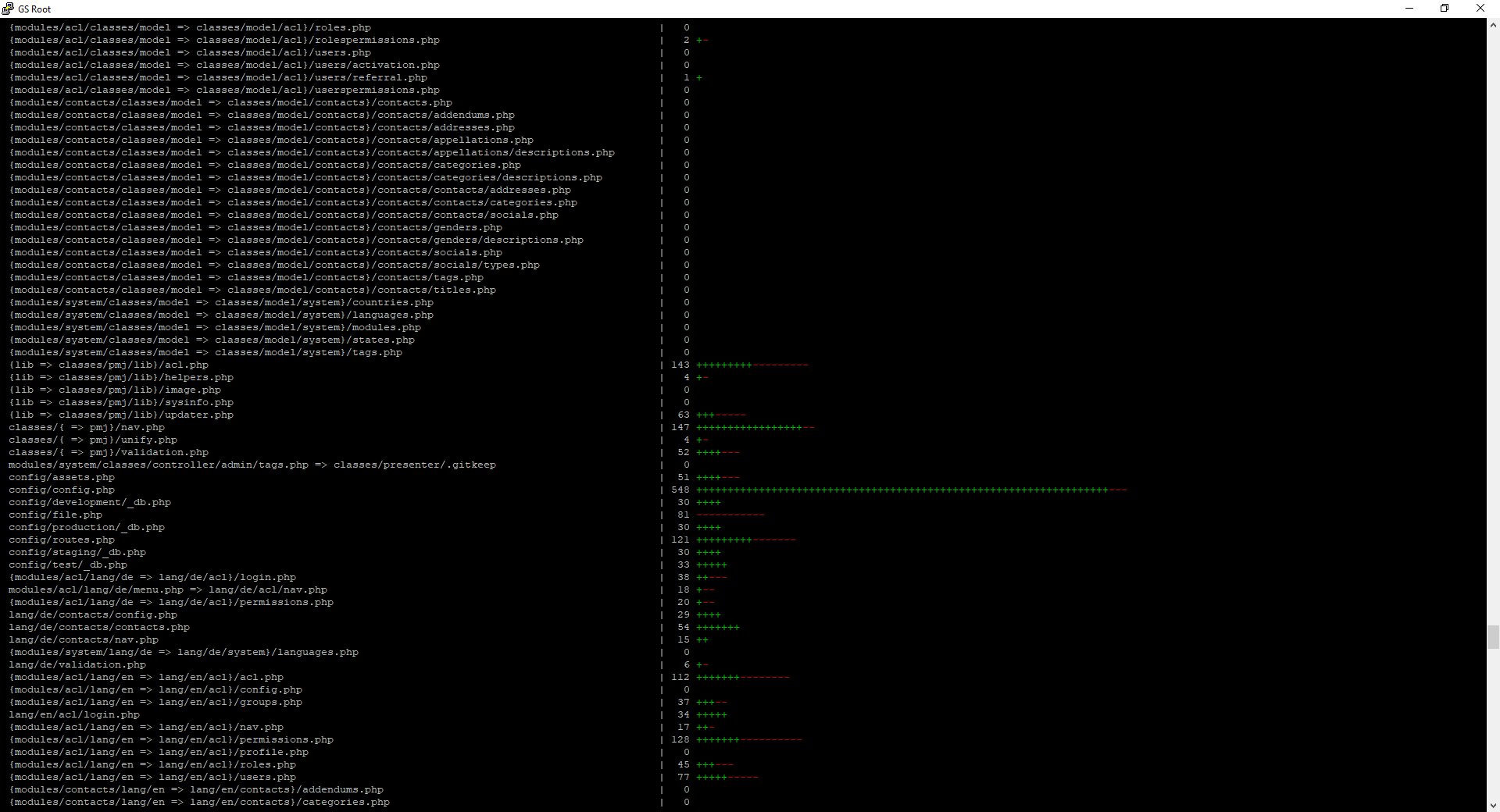
Task: Click the GS Root title bar text
Action: click(x=34, y=9)
